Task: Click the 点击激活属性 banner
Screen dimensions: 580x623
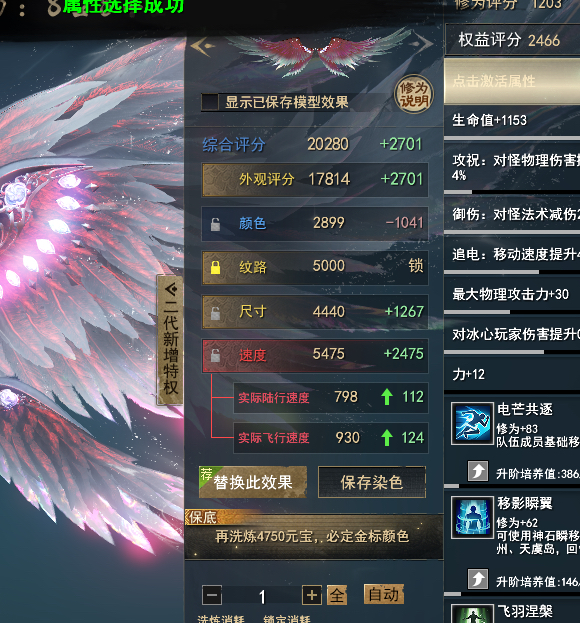Action: [x=512, y=81]
